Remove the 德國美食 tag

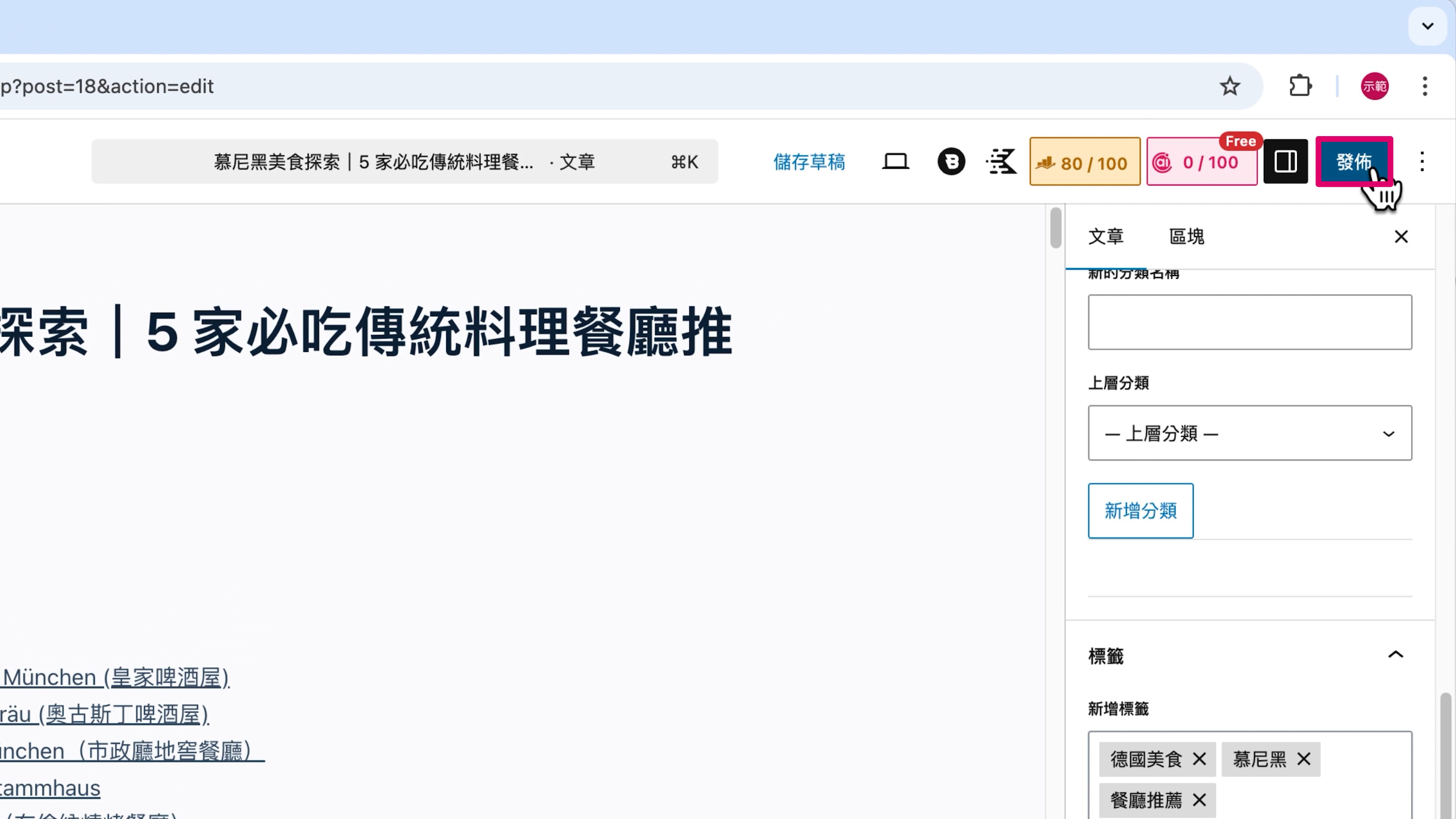click(x=1199, y=759)
